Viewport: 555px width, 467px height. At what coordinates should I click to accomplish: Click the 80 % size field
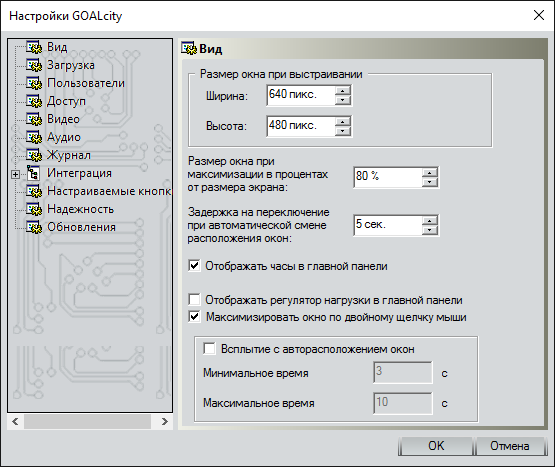pyautogui.click(x=388, y=177)
